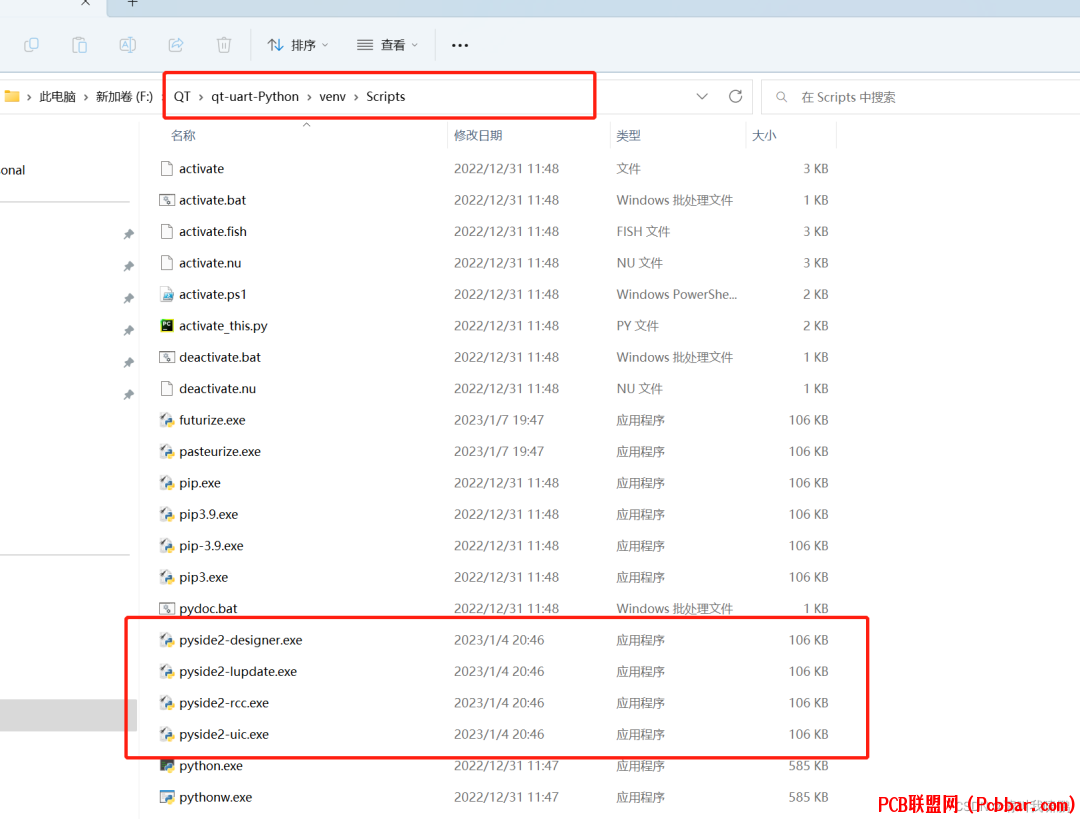Expand chevron after qt-uart-Python in breadcrumb
The image size is (1080, 819).
click(x=309, y=97)
